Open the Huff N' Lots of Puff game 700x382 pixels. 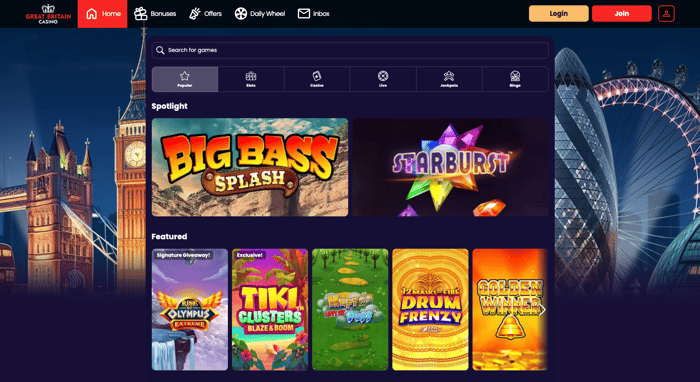(350, 310)
